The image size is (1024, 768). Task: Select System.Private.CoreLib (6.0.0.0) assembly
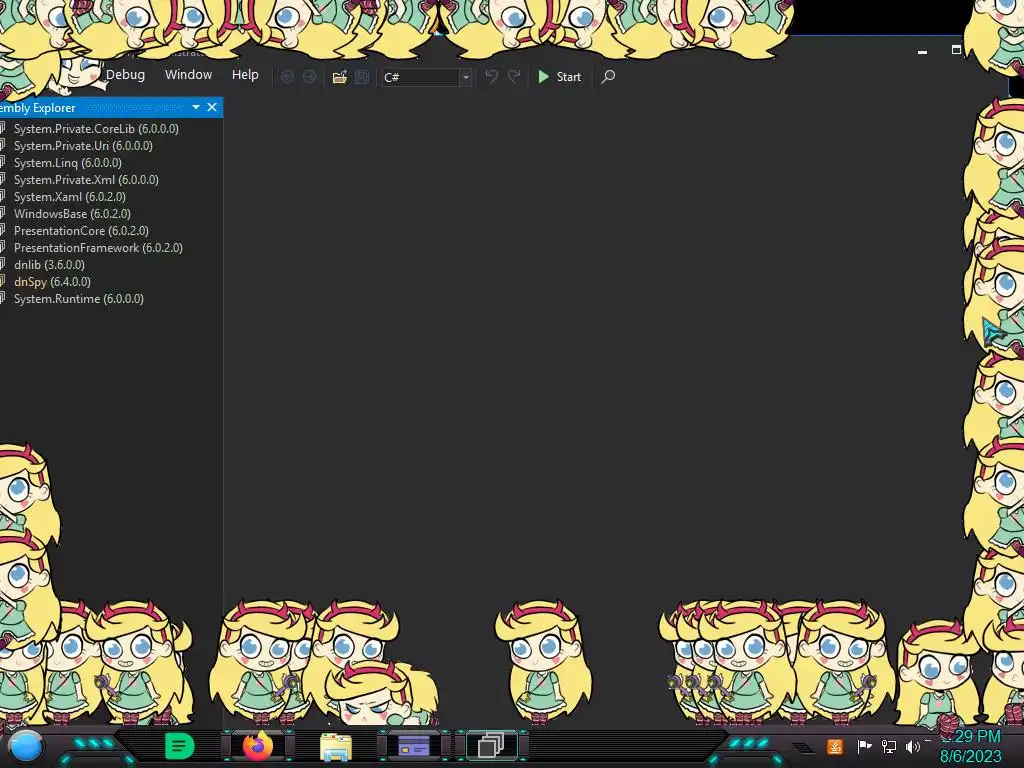click(x=96, y=129)
